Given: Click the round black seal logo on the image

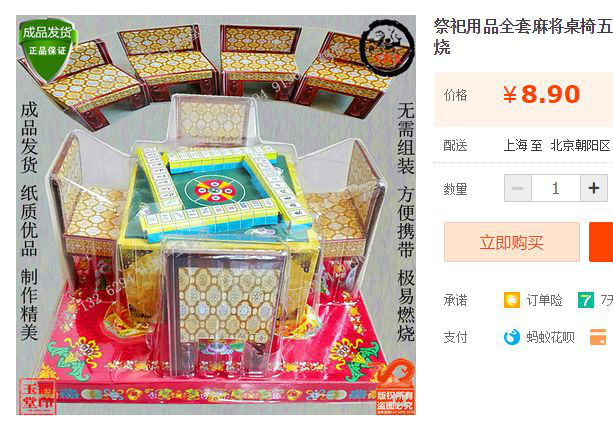Looking at the screenshot, I should 386,47.
